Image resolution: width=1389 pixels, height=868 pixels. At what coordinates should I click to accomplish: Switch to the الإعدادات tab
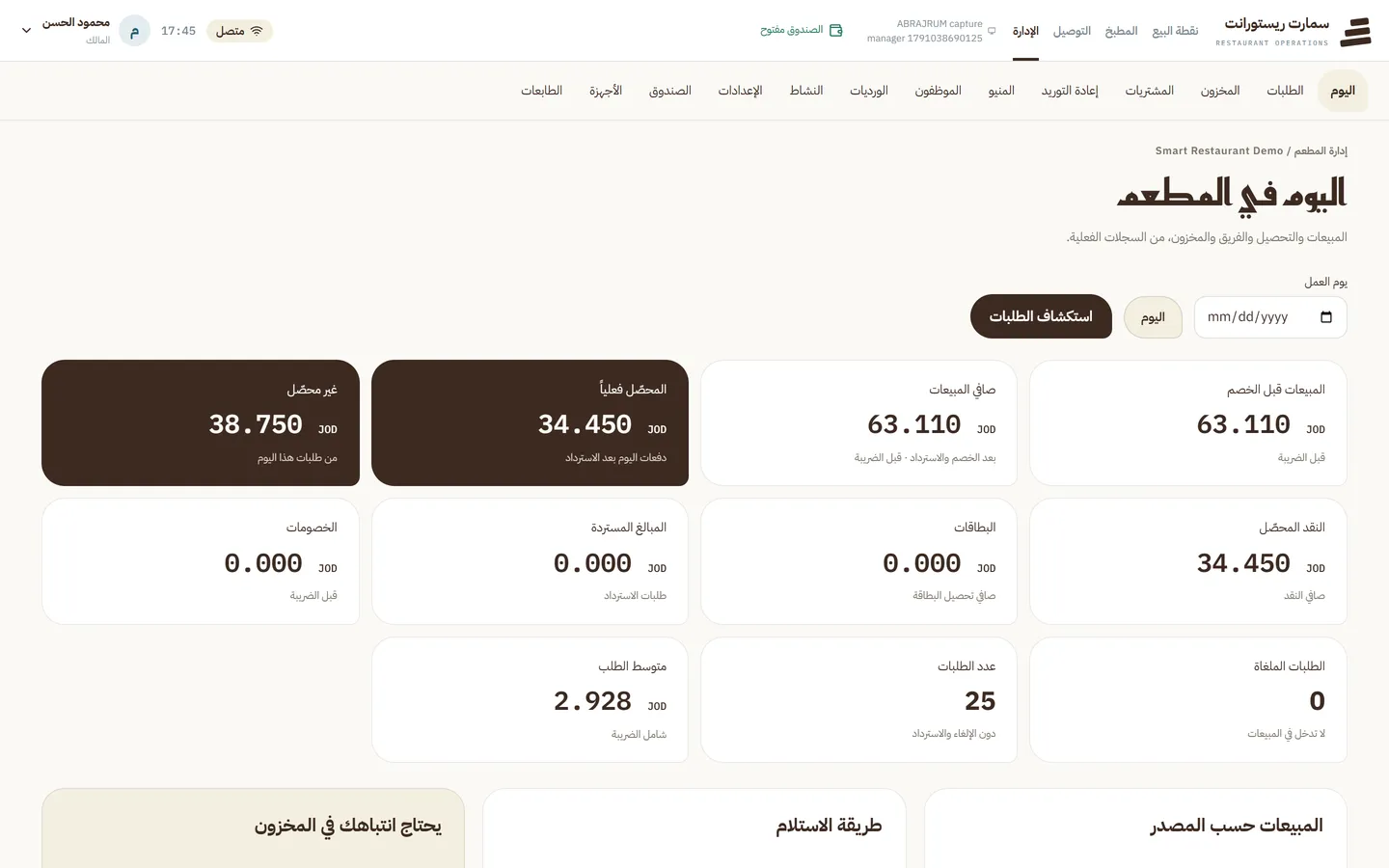[x=741, y=91]
